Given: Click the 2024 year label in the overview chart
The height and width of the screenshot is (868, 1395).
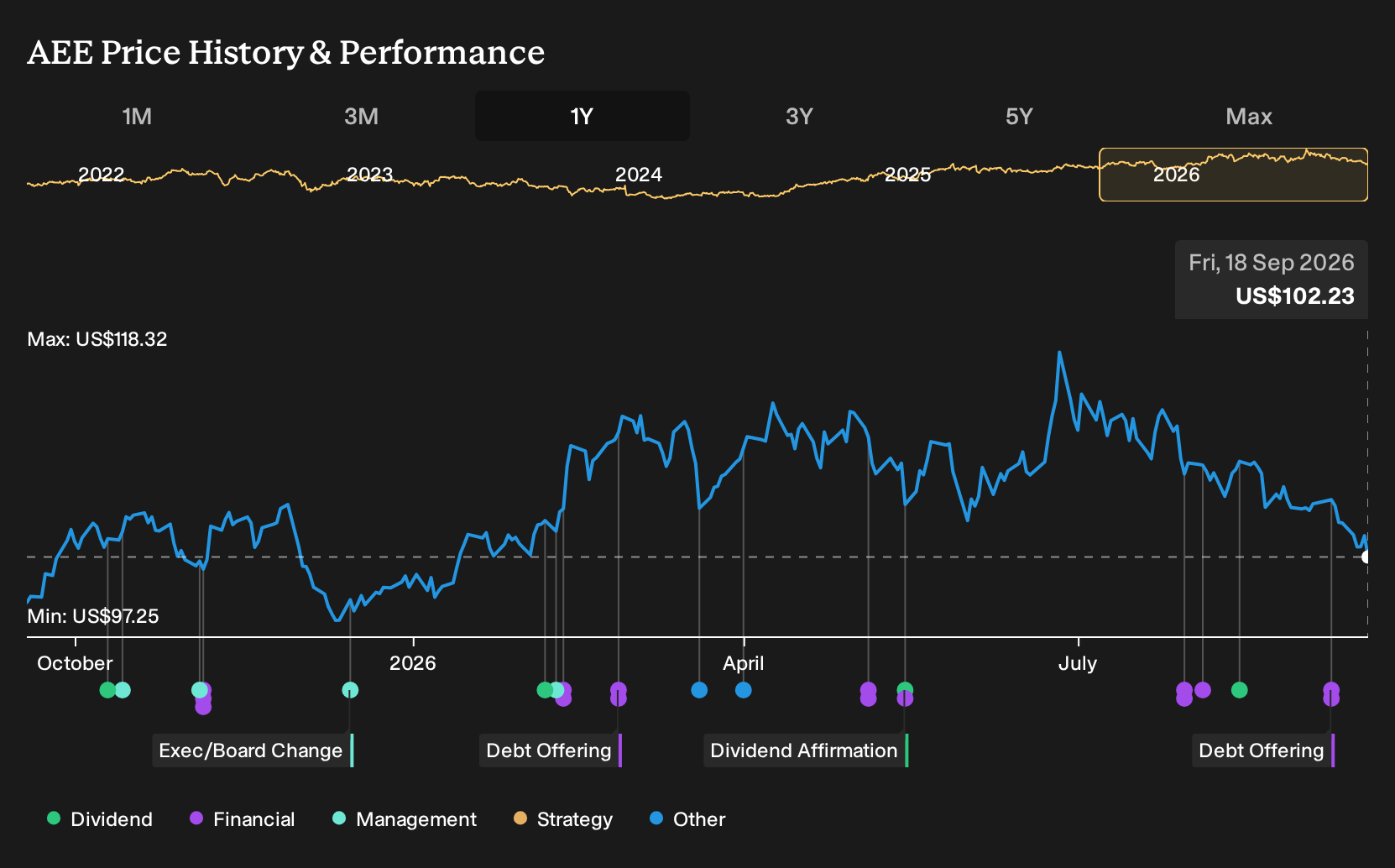Looking at the screenshot, I should tap(639, 175).
